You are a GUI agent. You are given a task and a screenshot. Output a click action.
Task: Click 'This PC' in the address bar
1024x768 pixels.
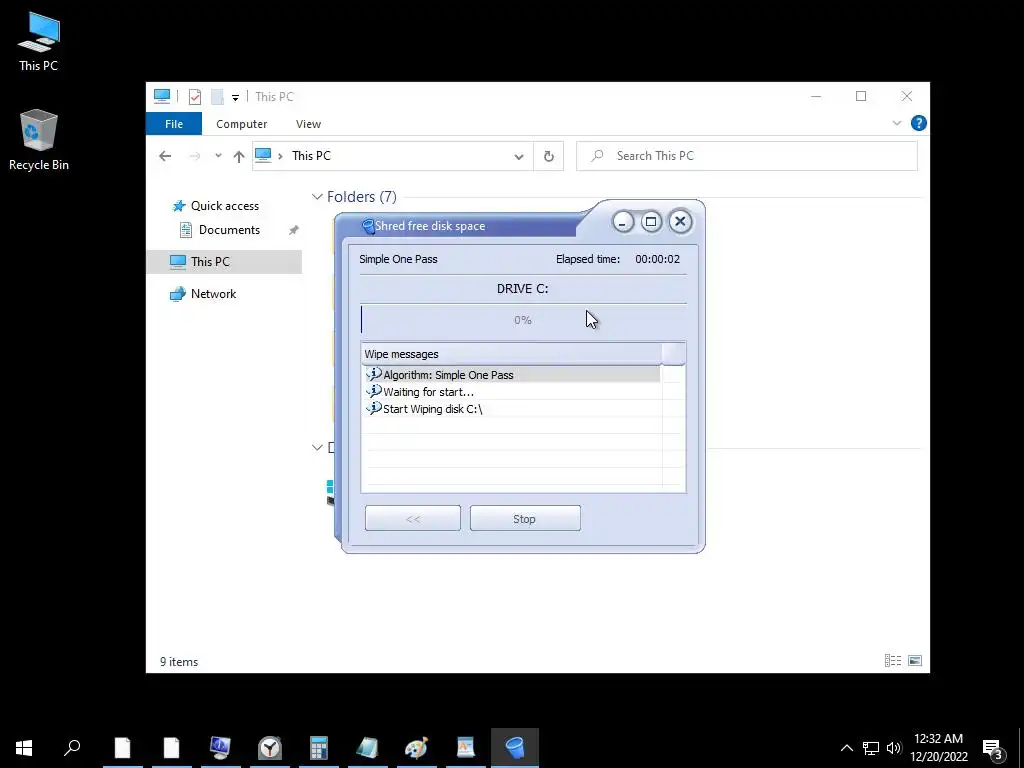pyautogui.click(x=312, y=156)
